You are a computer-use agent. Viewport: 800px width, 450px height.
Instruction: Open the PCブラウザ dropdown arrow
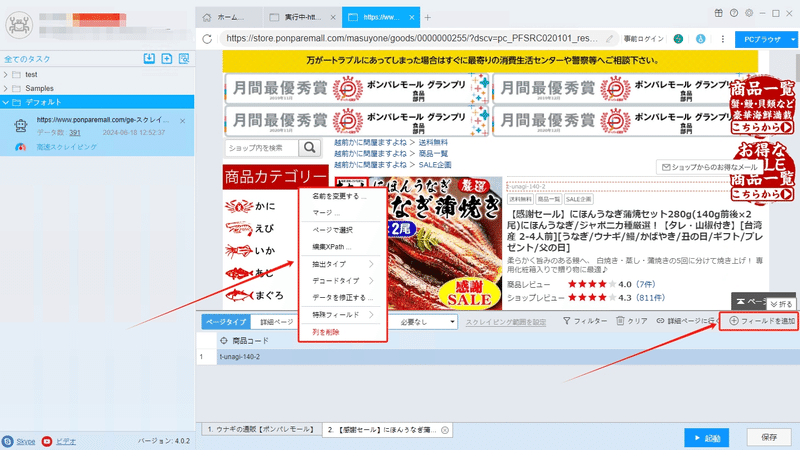click(x=792, y=39)
